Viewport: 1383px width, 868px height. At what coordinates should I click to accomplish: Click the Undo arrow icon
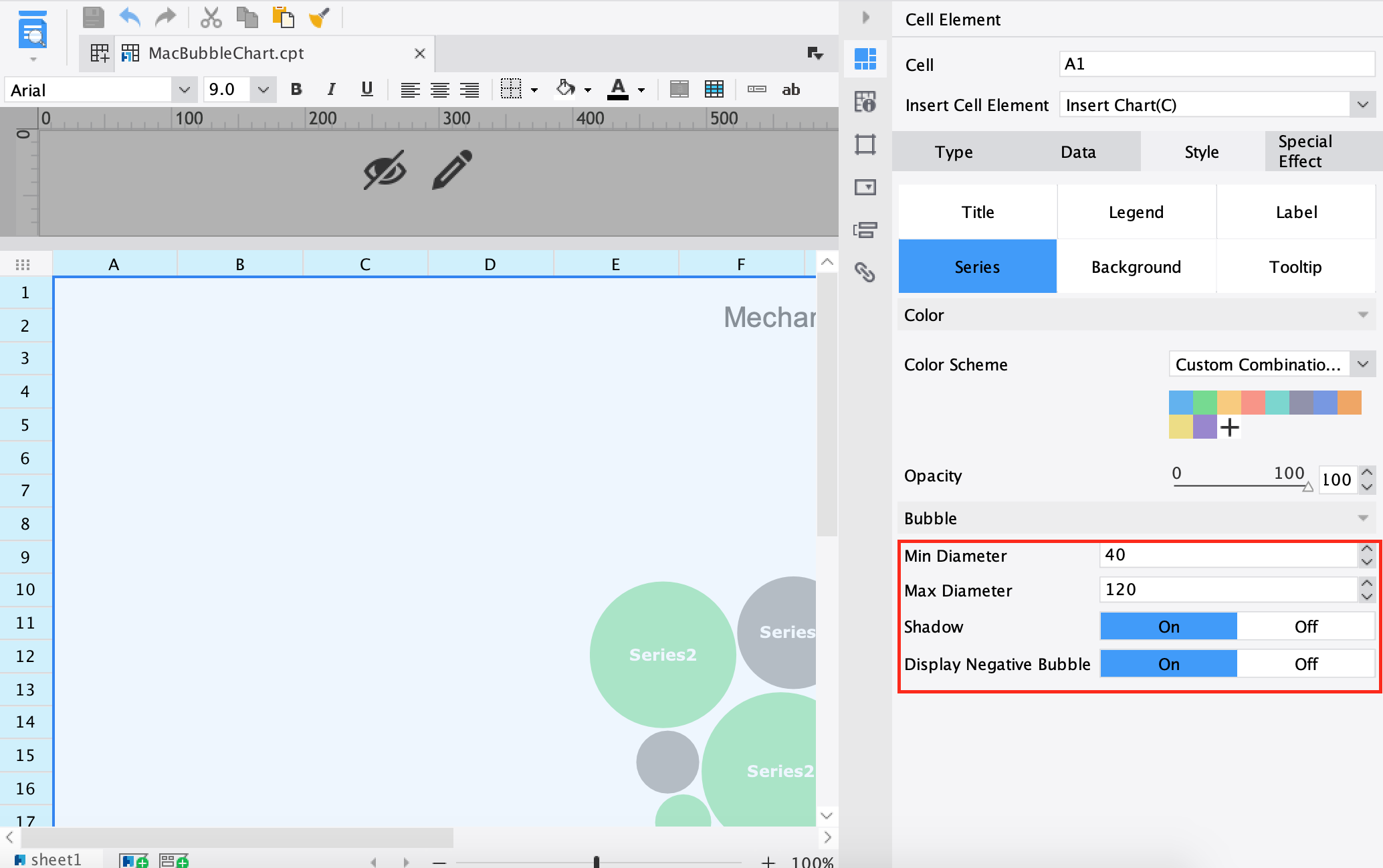point(129,17)
